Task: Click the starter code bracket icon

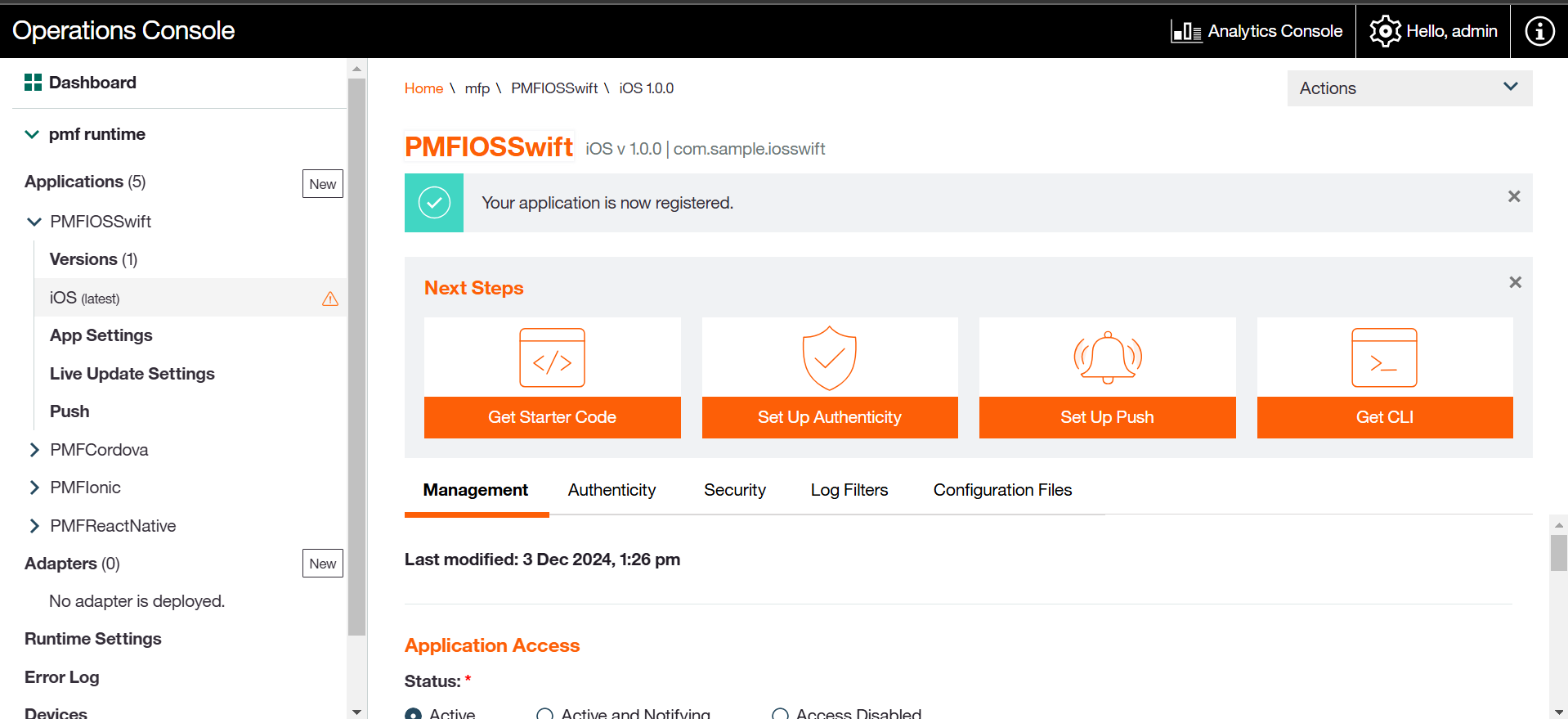Action: click(x=552, y=358)
